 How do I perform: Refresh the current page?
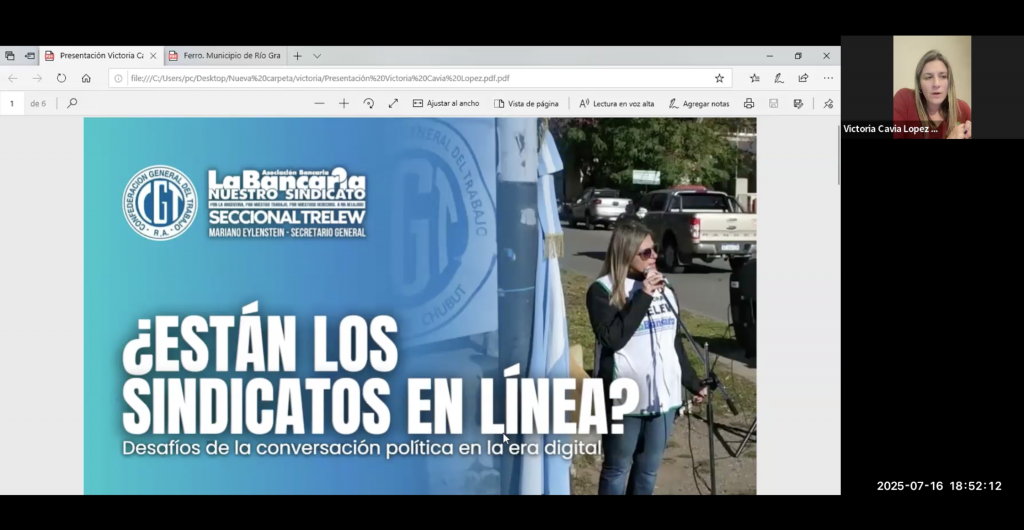point(62,78)
